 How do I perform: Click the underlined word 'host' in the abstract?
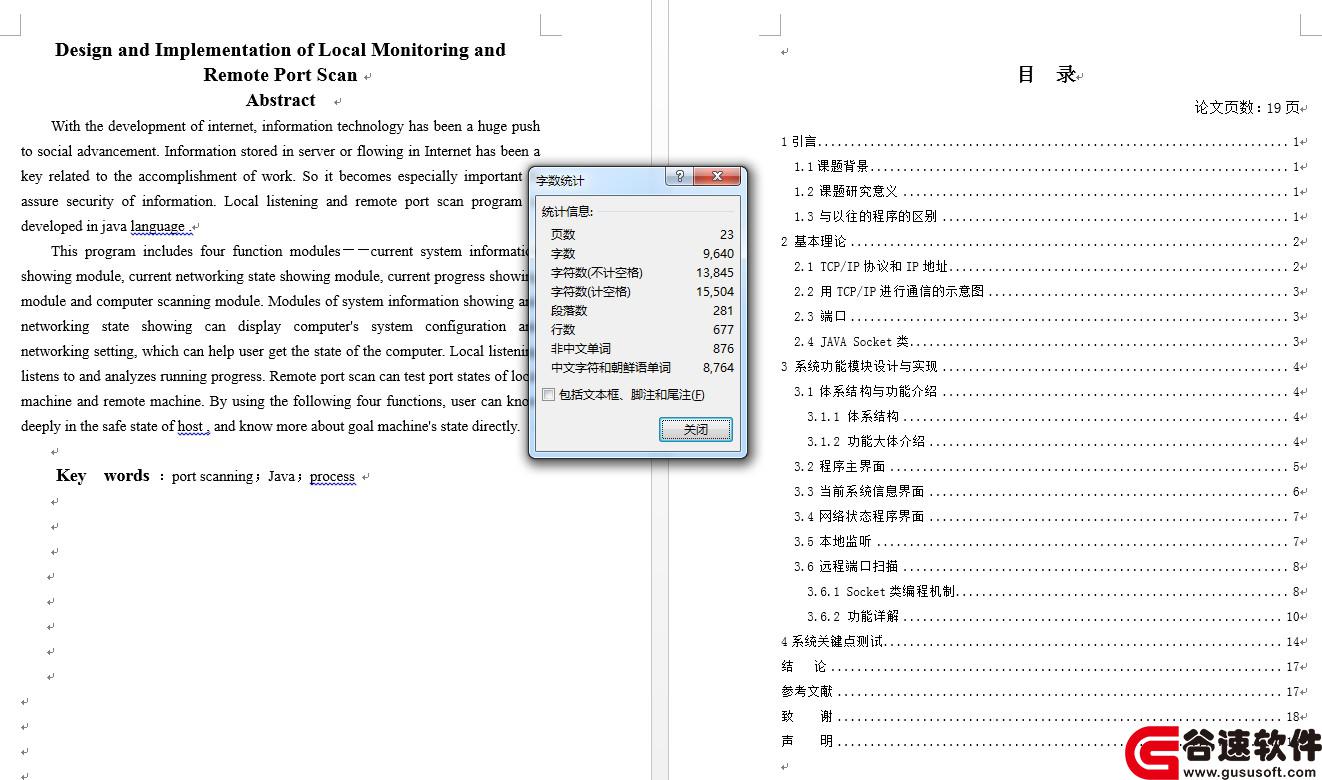point(190,426)
